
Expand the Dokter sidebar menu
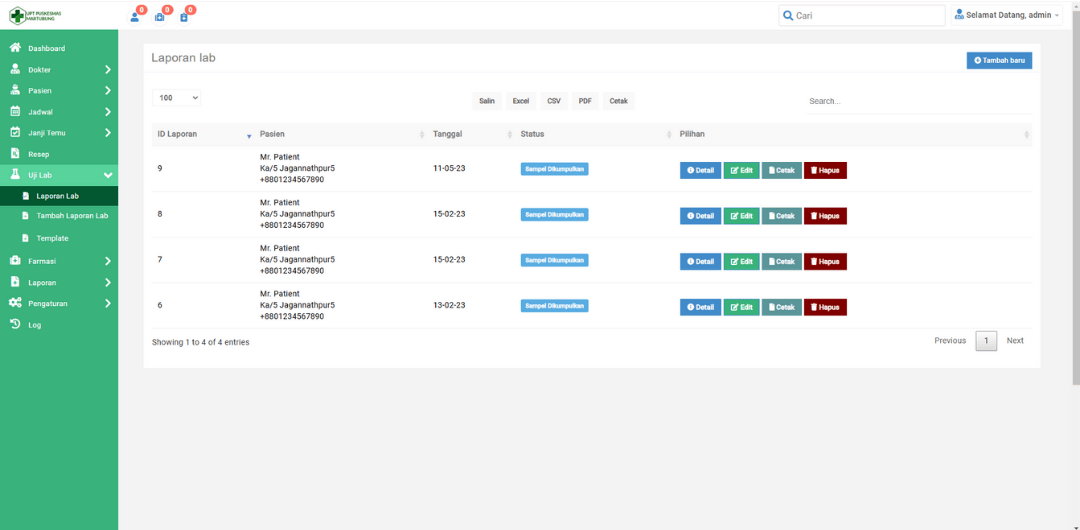pyautogui.click(x=59, y=70)
